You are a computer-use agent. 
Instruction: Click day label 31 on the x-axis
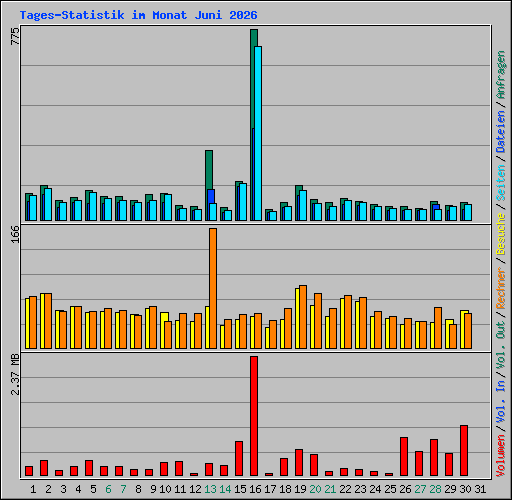click(480, 489)
